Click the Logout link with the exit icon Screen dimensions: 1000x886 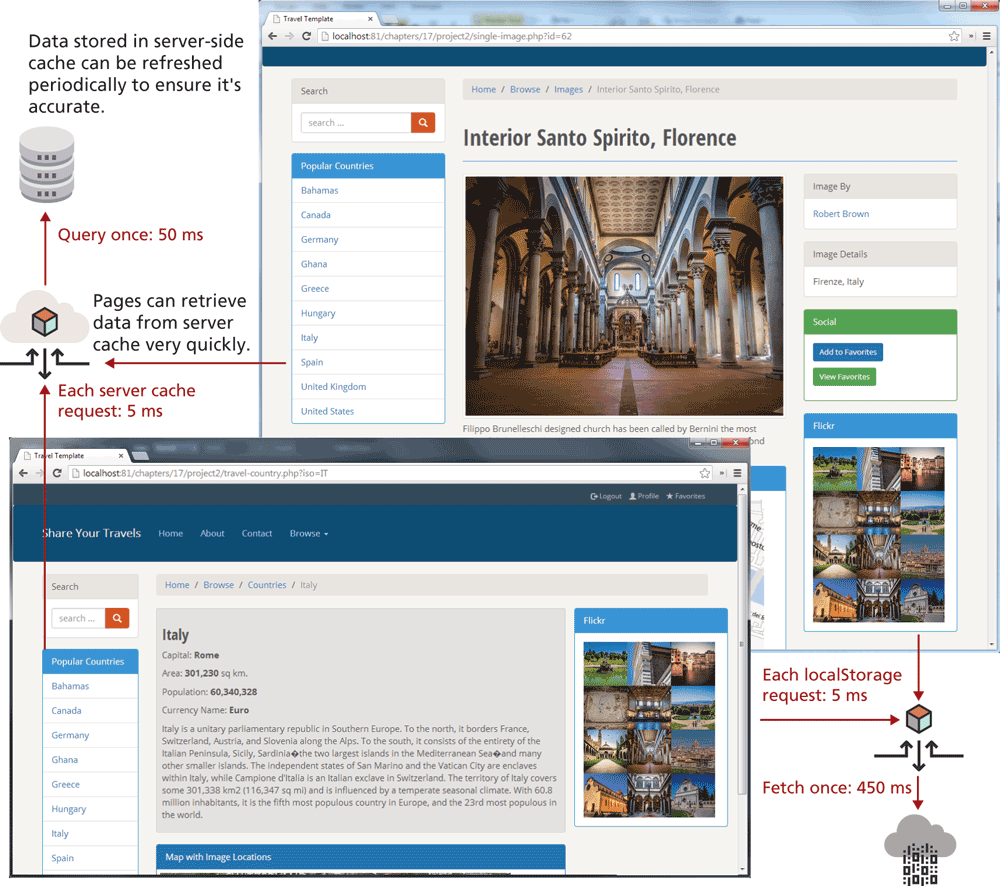(x=606, y=496)
